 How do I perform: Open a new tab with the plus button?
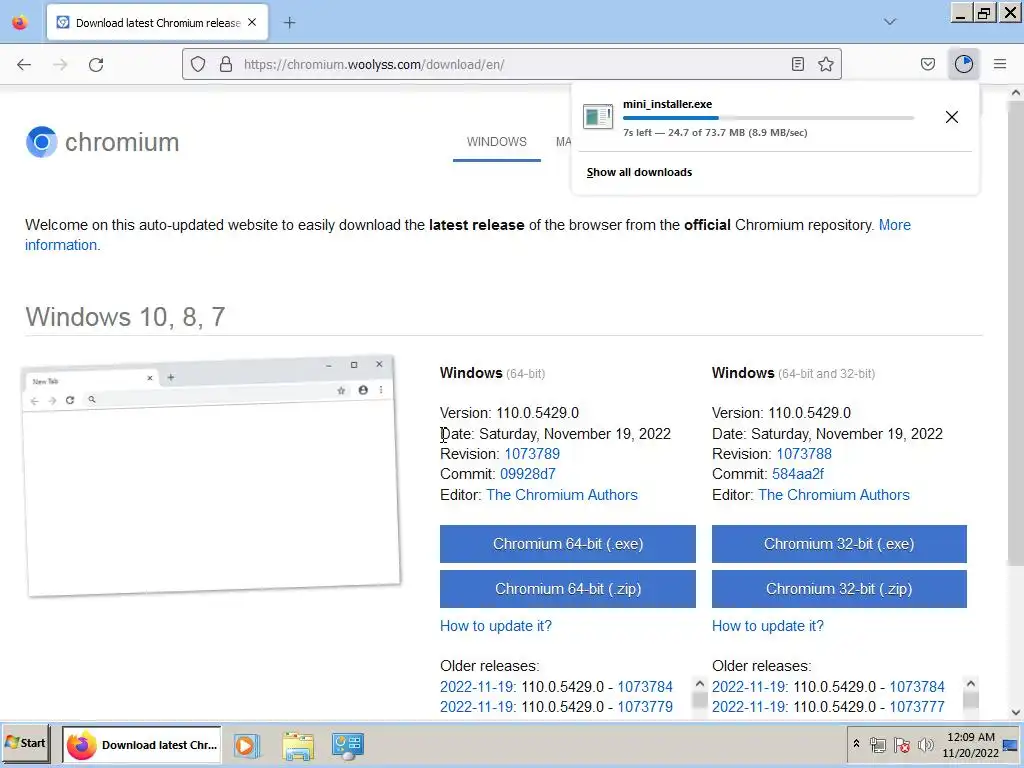tap(289, 23)
